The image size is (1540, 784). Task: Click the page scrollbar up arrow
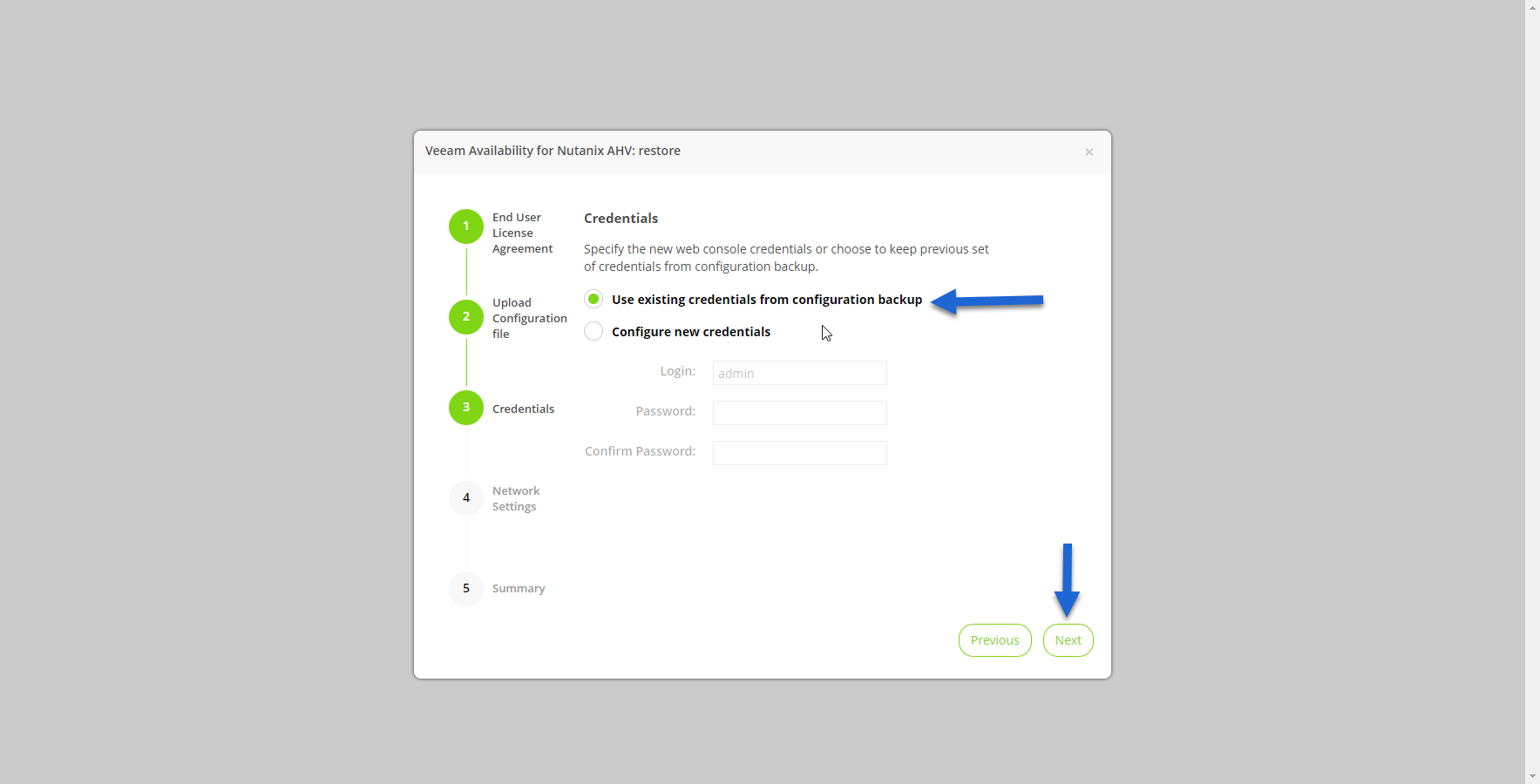pyautogui.click(x=1532, y=7)
